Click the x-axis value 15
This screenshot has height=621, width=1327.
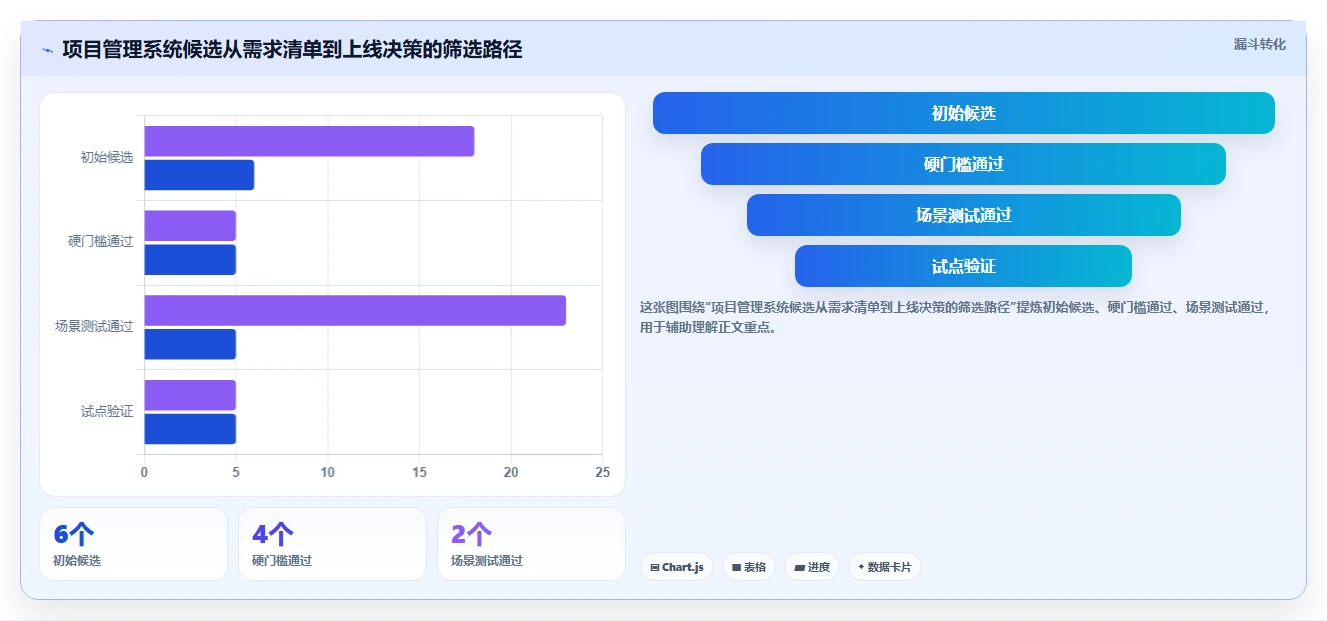(x=419, y=472)
